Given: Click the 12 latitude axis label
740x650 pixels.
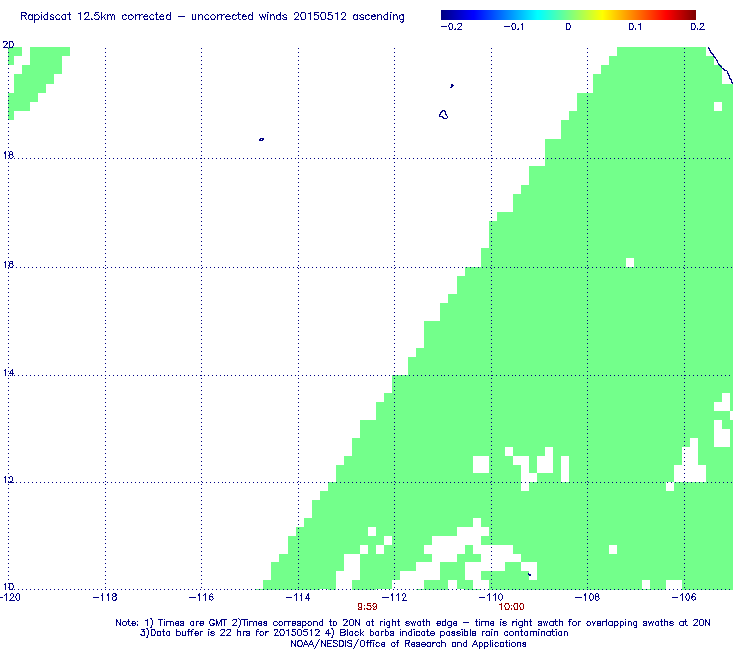Looking at the screenshot, I should (x=8, y=480).
